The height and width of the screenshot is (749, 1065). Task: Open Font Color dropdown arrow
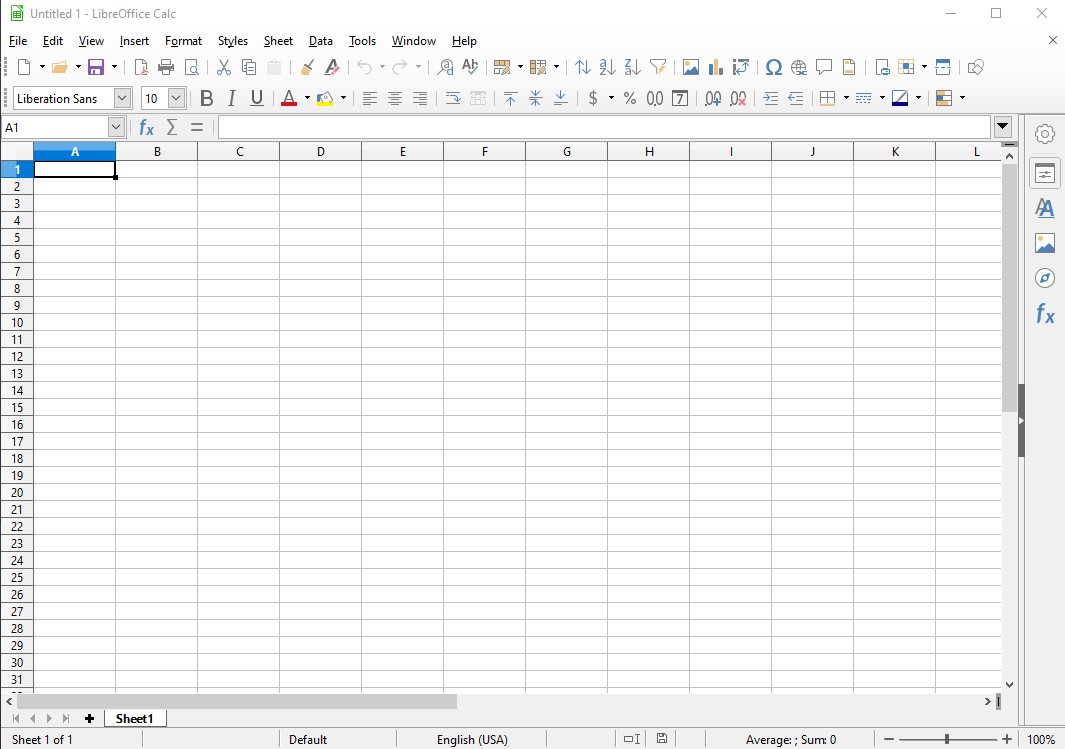[x=307, y=98]
